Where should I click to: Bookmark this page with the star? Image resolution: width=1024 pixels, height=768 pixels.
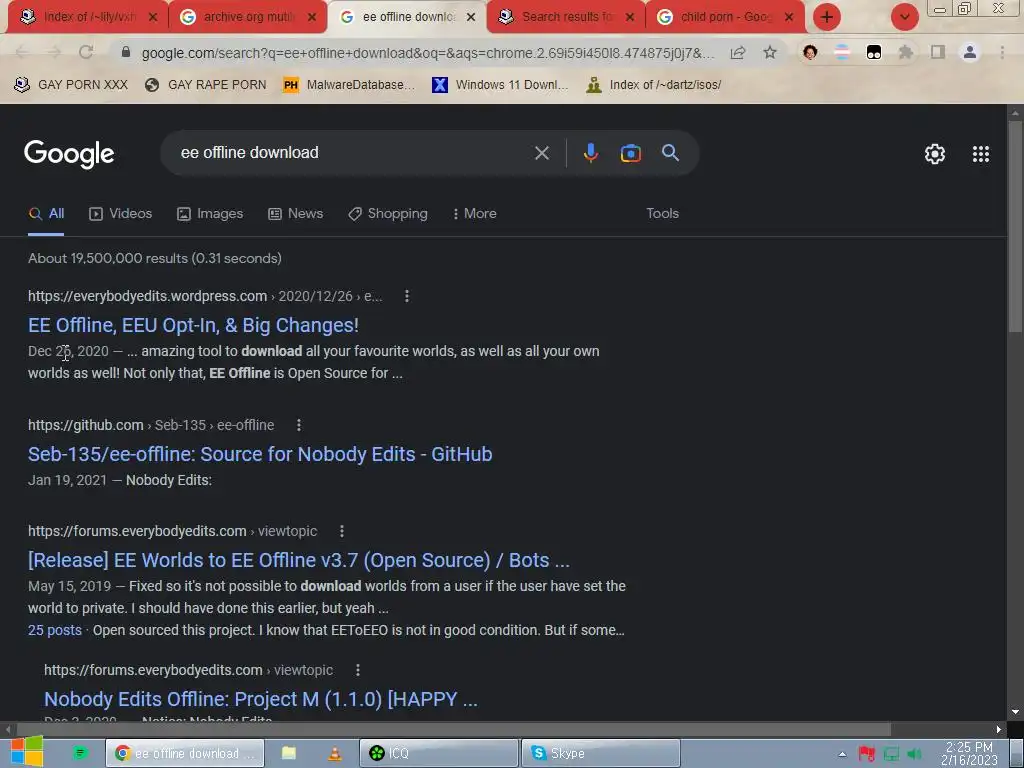(770, 52)
